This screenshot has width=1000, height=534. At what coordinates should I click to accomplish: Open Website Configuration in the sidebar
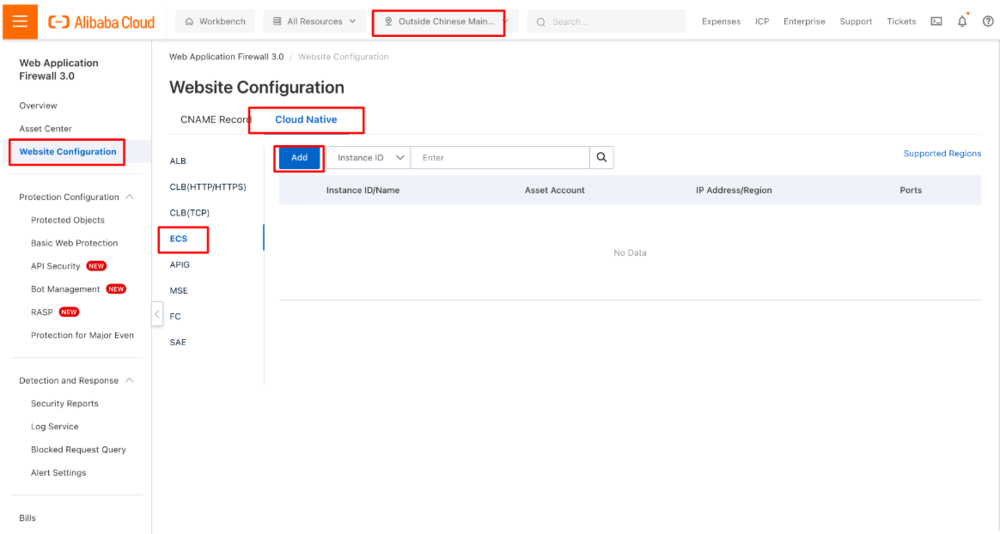tap(68, 151)
